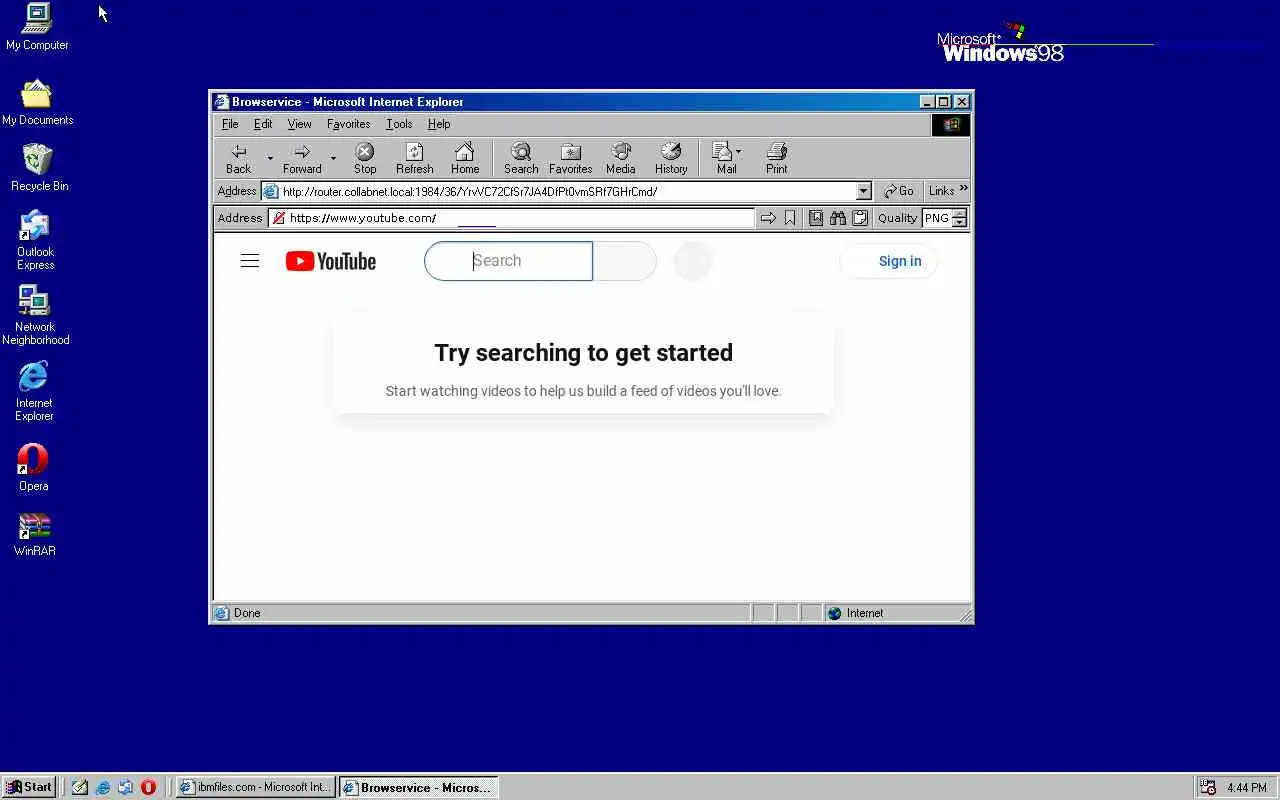Click the 'Done' status bar text
The width and height of the screenshot is (1280, 800).
pos(247,613)
